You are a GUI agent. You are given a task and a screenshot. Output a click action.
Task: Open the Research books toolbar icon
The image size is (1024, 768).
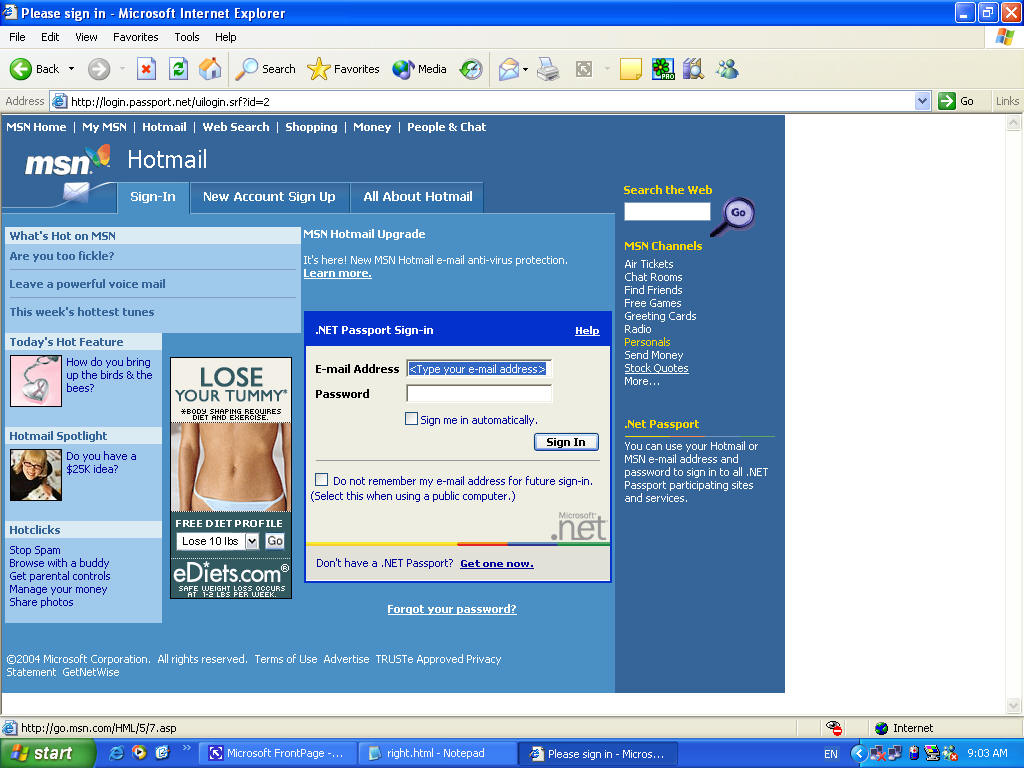[694, 69]
